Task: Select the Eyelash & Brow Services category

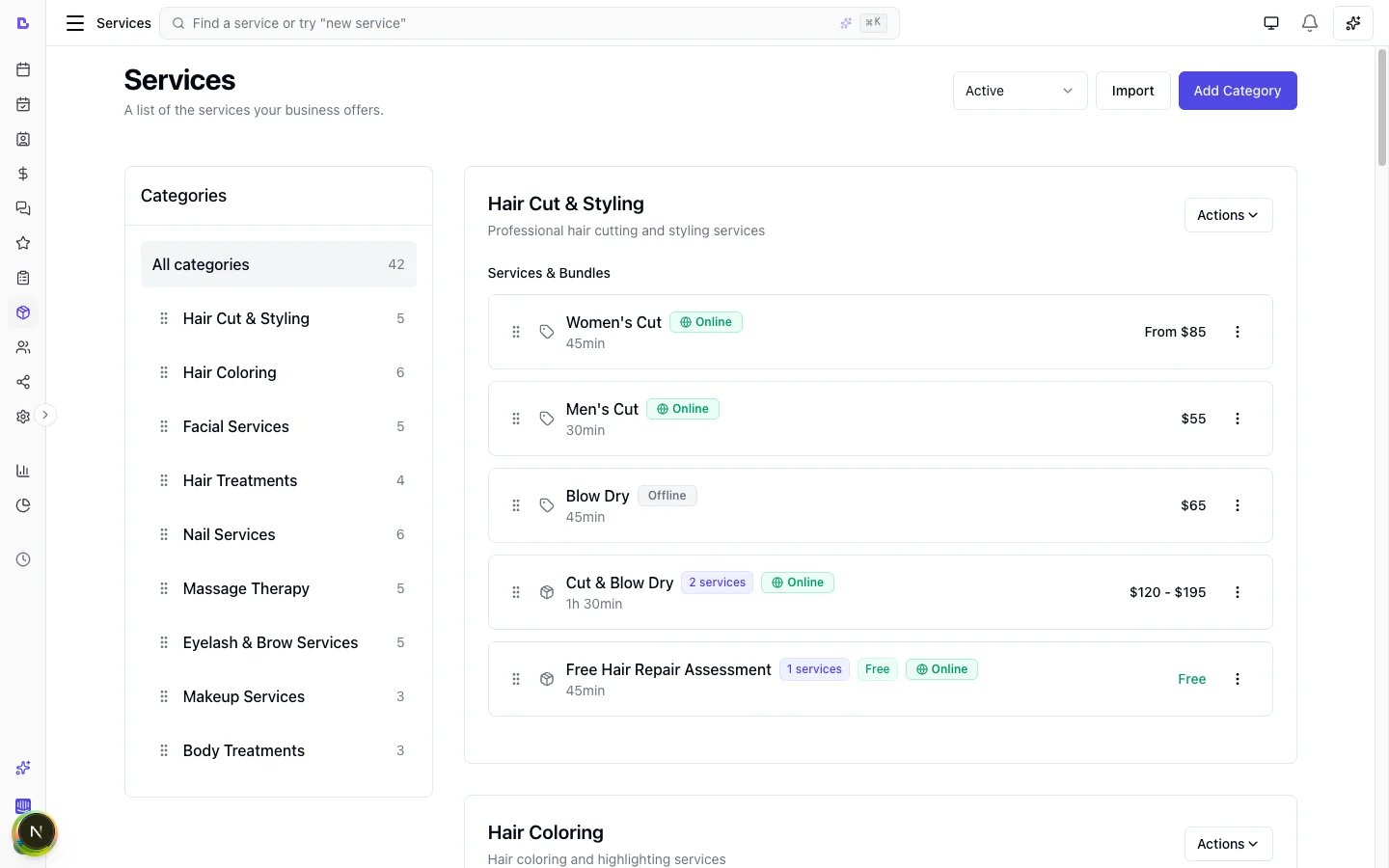Action: (279, 642)
